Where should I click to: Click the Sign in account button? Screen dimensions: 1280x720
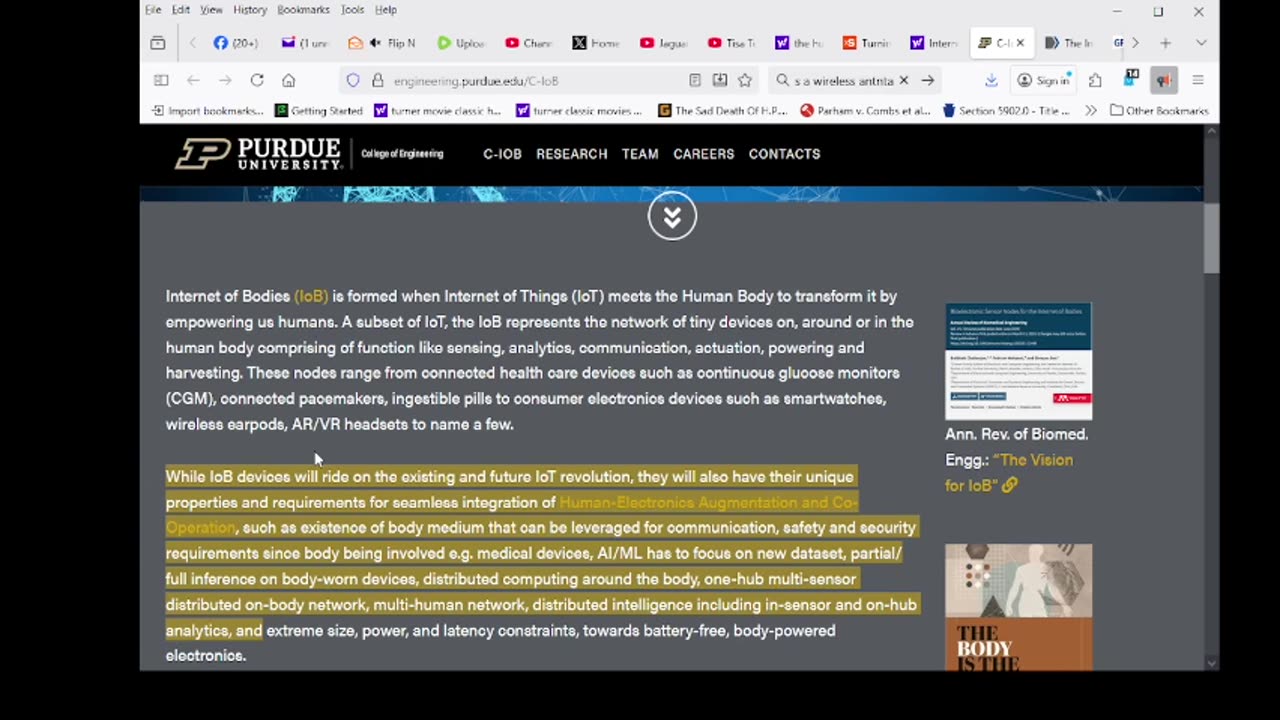pyautogui.click(x=1043, y=80)
